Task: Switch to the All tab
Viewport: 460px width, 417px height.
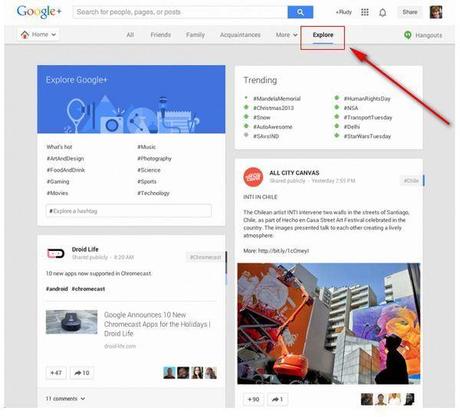Action: (130, 35)
